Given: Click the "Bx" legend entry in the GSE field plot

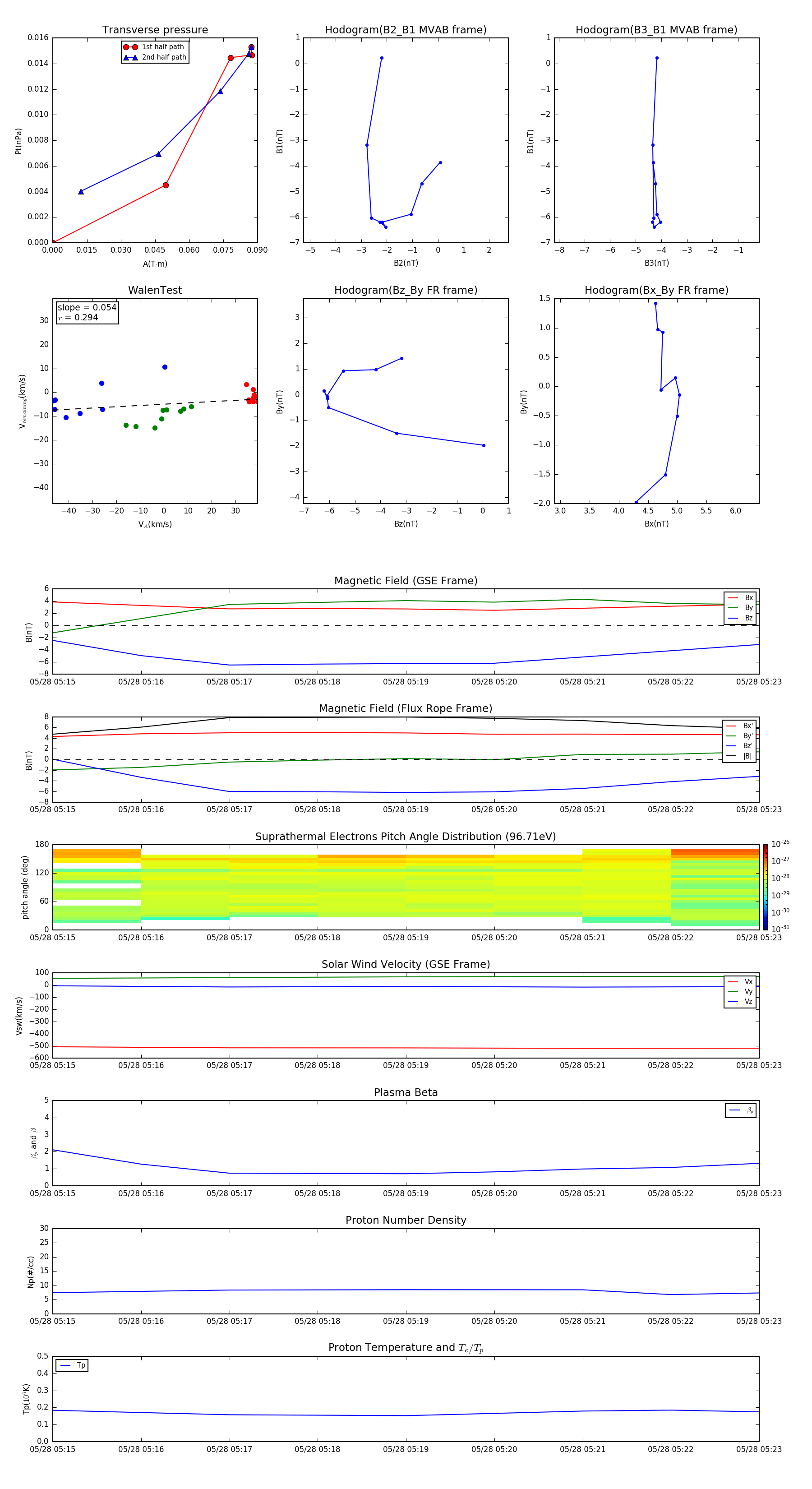Looking at the screenshot, I should pyautogui.click(x=740, y=598).
